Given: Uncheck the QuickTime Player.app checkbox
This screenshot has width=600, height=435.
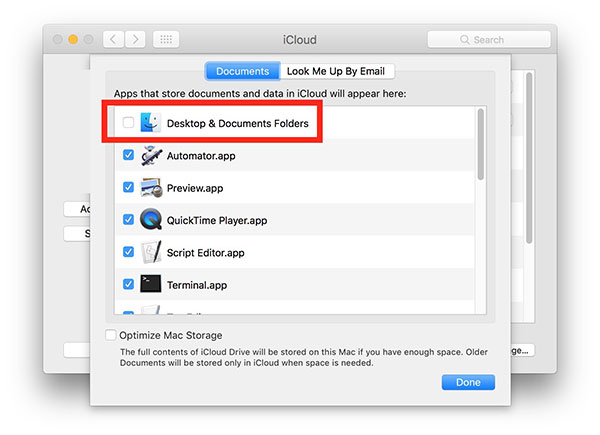Looking at the screenshot, I should [x=128, y=220].
